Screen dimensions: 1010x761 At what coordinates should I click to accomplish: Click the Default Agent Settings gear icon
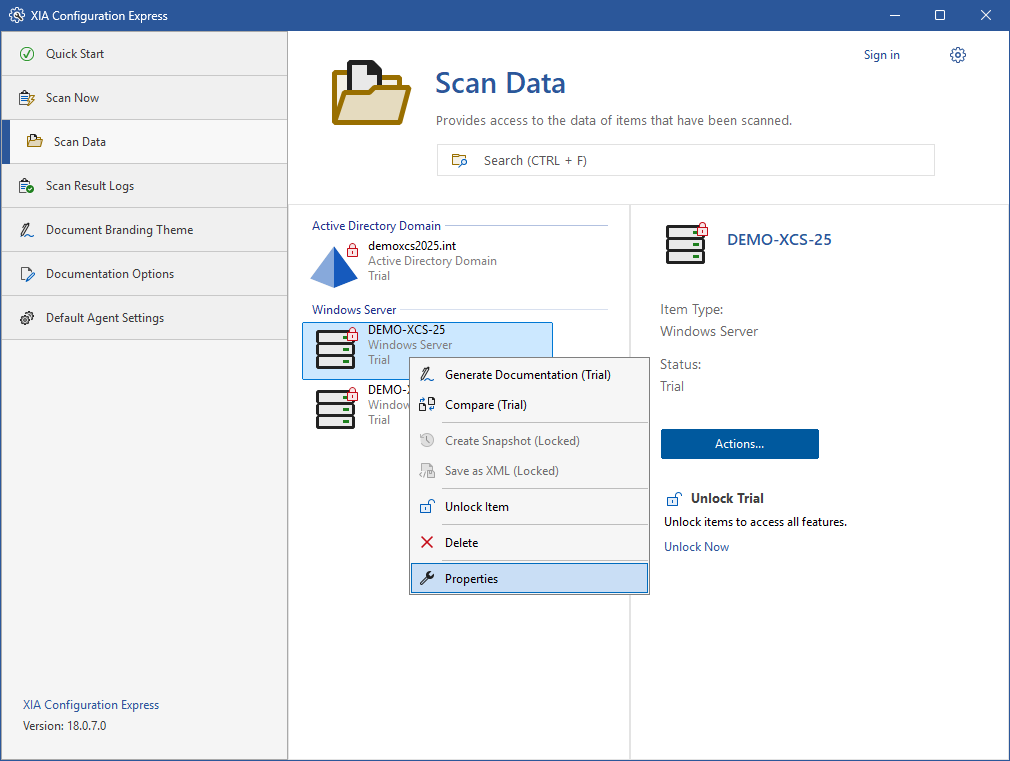27,318
